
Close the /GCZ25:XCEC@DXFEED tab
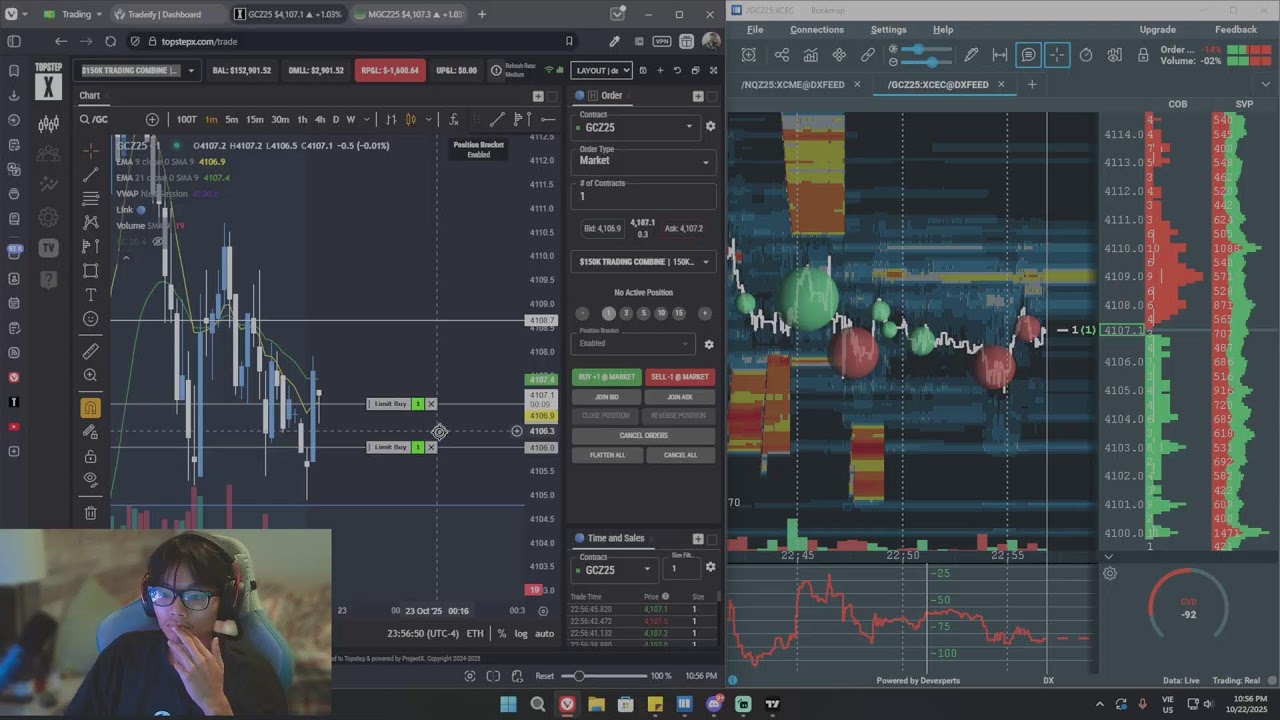(x=1000, y=84)
